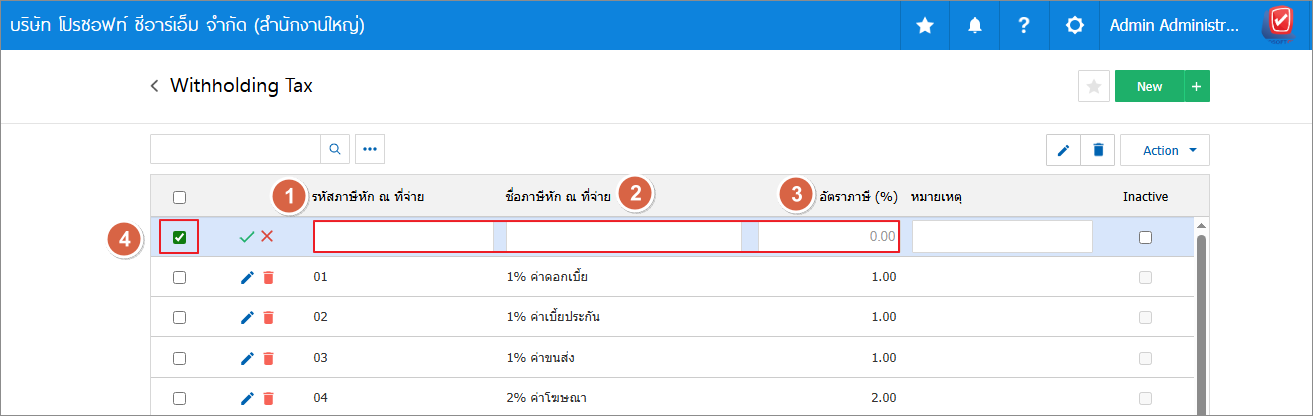
Task: Expand the Action dropdown
Action: [1165, 150]
